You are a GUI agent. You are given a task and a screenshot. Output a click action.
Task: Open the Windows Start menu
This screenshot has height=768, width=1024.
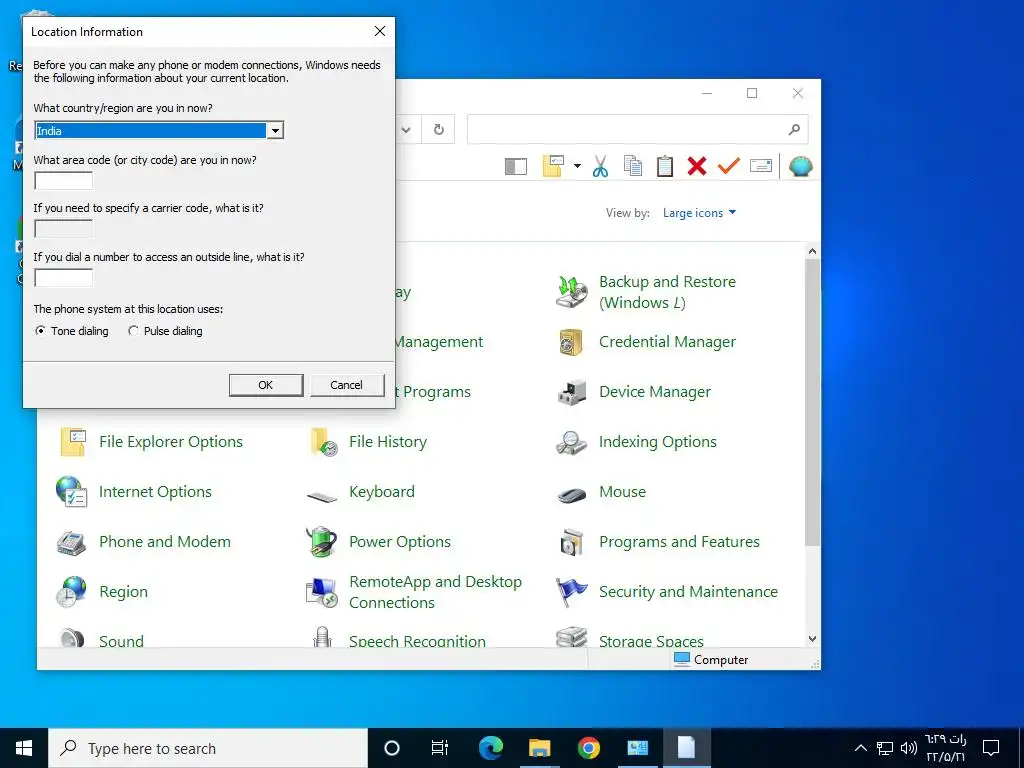pyautogui.click(x=24, y=748)
